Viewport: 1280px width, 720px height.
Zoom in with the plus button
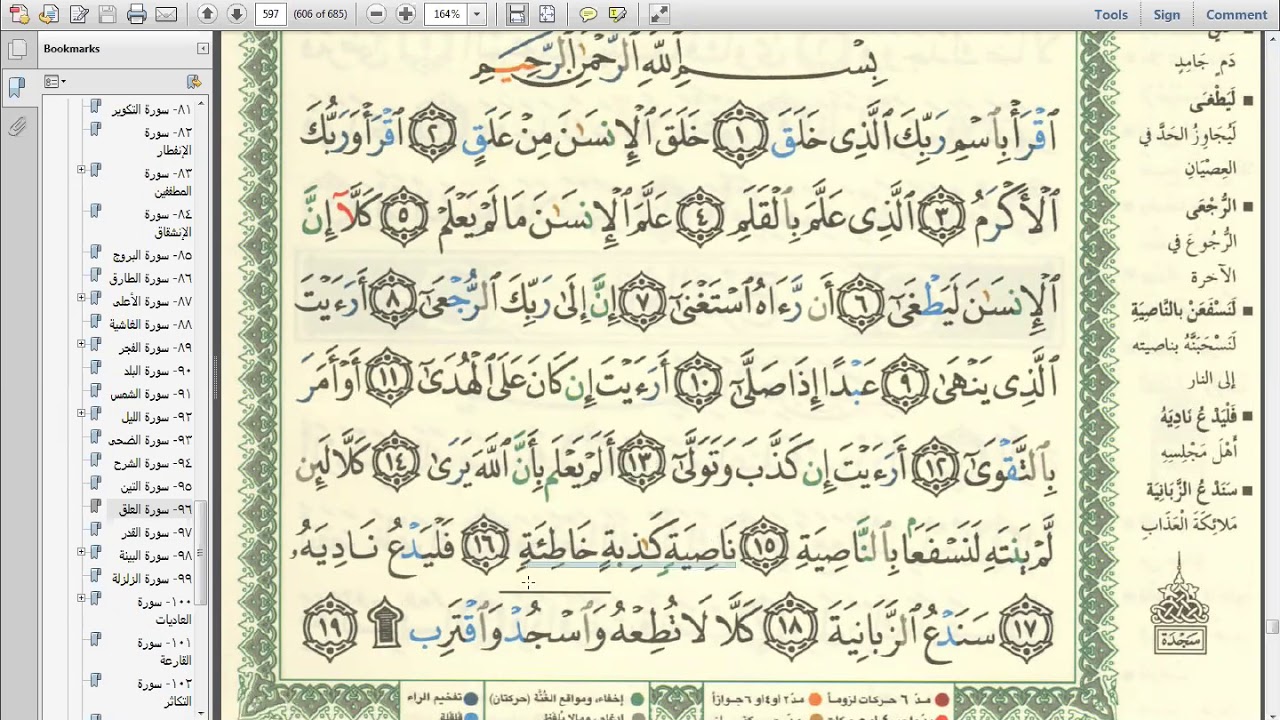(405, 14)
